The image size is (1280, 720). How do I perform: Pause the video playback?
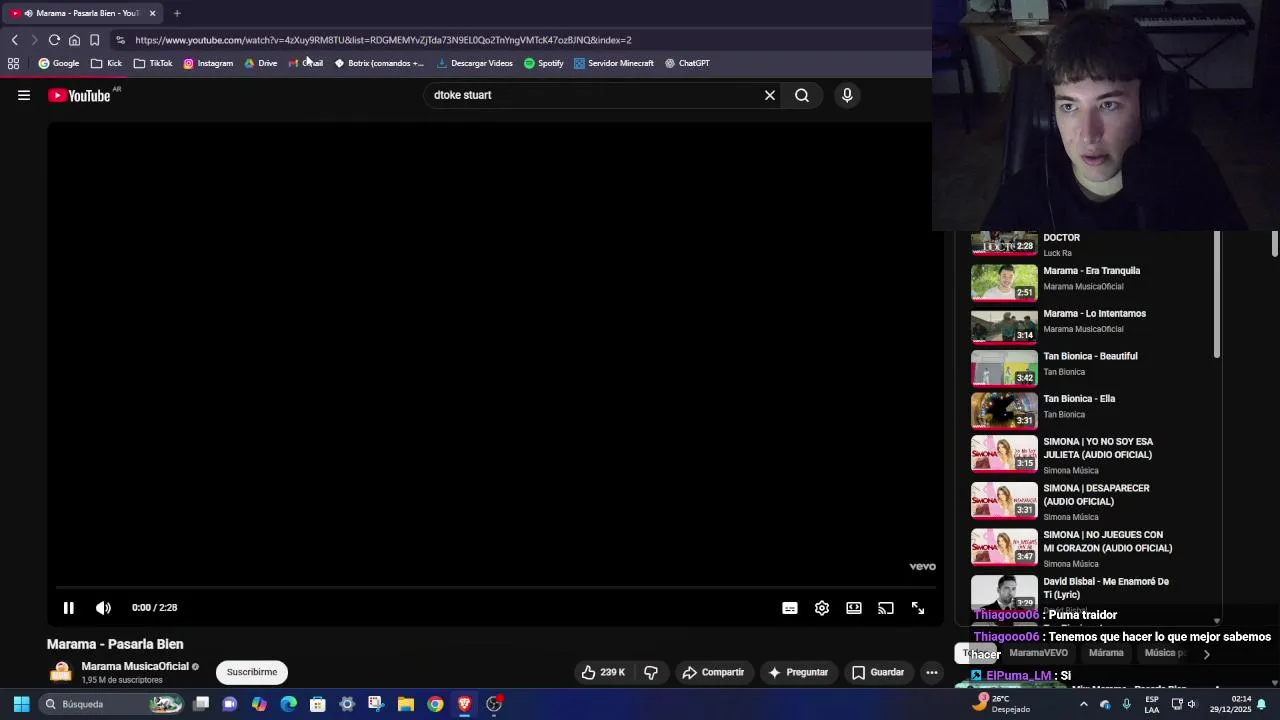click(x=69, y=608)
